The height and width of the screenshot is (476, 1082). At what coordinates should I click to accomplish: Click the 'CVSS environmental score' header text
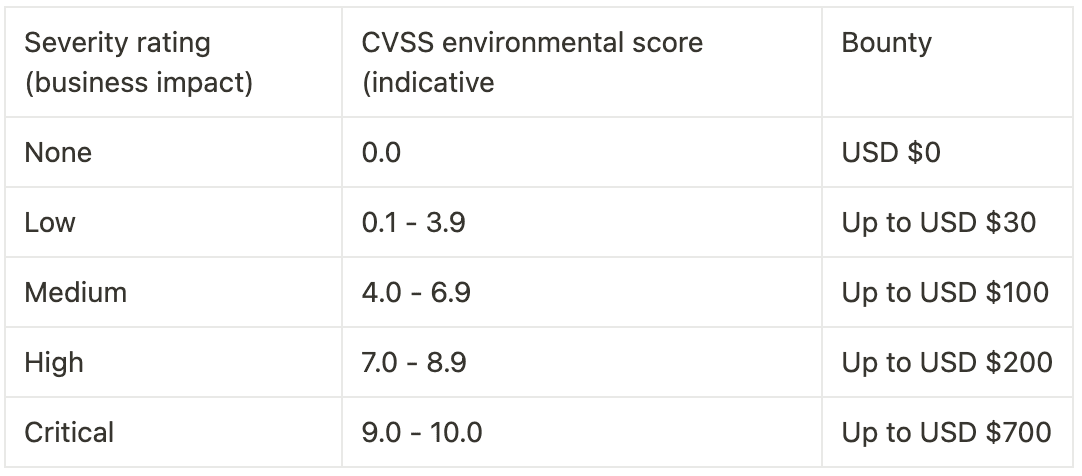point(532,43)
